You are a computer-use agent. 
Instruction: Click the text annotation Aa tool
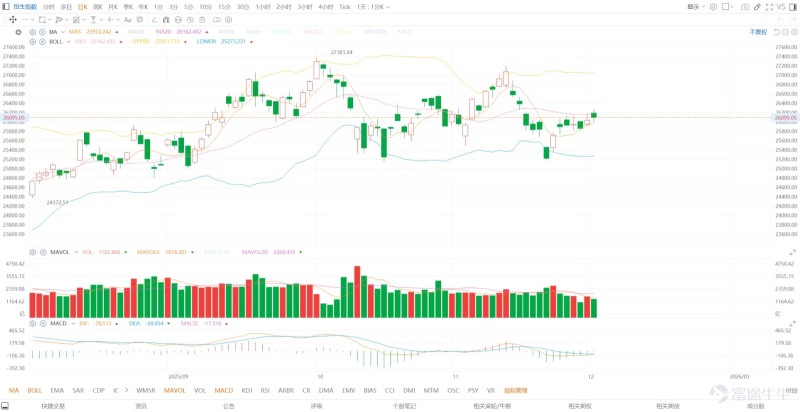(x=128, y=19)
